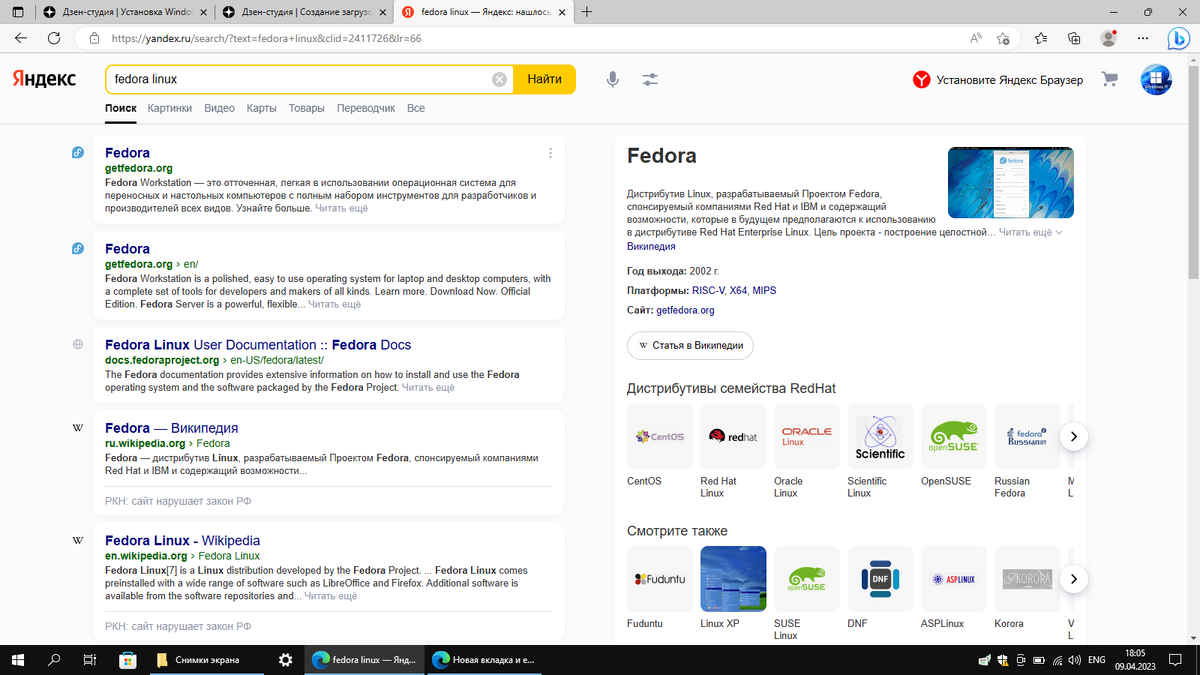Switch to the Картинки search tab
The width and height of the screenshot is (1200, 675).
(x=169, y=108)
